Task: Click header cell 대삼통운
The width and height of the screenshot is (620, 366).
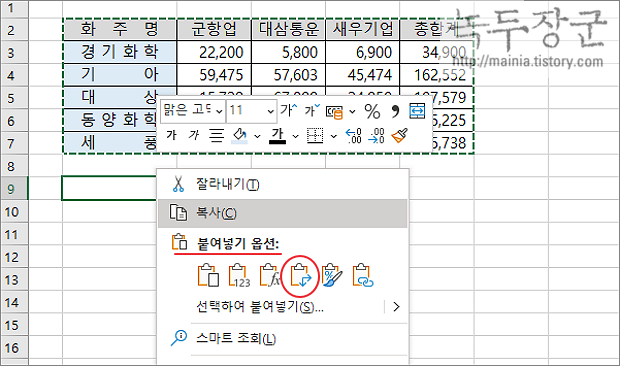Action: point(288,30)
